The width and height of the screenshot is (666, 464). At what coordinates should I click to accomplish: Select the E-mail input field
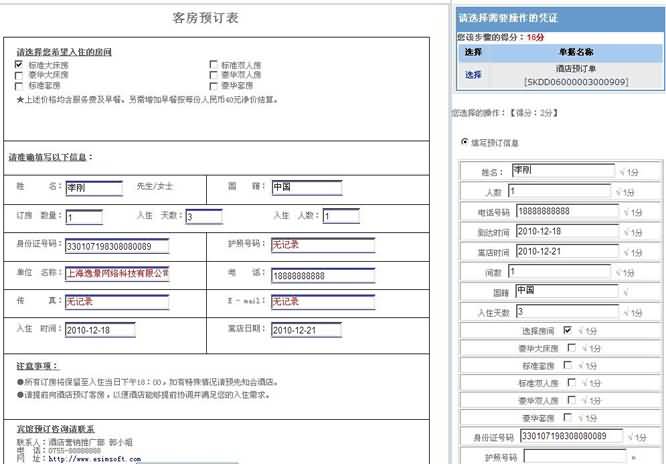[x=305, y=301]
